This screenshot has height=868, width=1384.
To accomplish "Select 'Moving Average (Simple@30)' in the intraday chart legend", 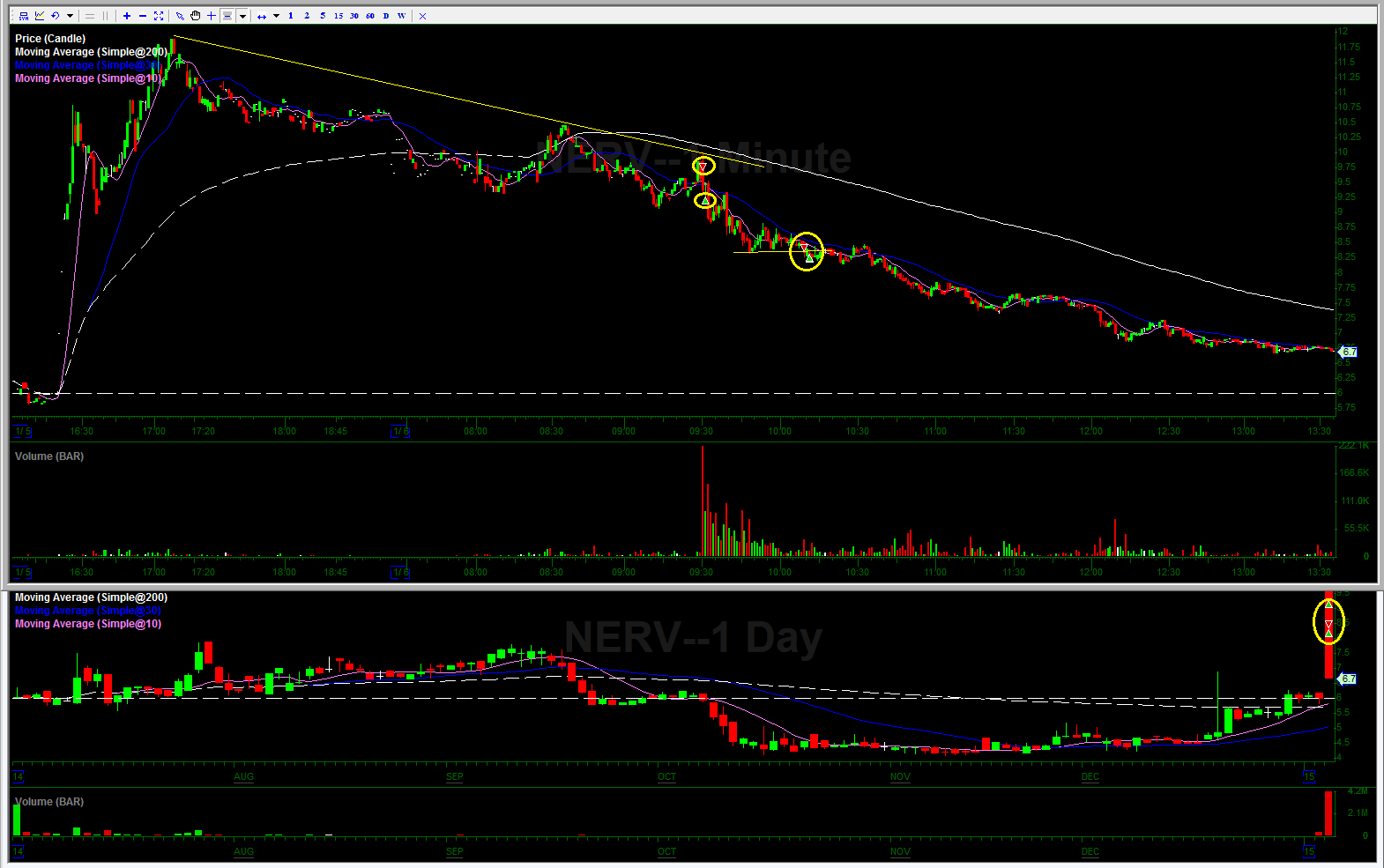I will pyautogui.click(x=88, y=65).
